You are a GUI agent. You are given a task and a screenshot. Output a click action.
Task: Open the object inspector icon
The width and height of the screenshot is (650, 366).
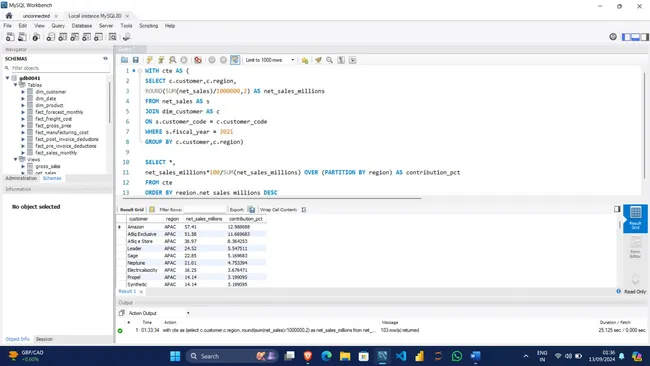coord(36,37)
